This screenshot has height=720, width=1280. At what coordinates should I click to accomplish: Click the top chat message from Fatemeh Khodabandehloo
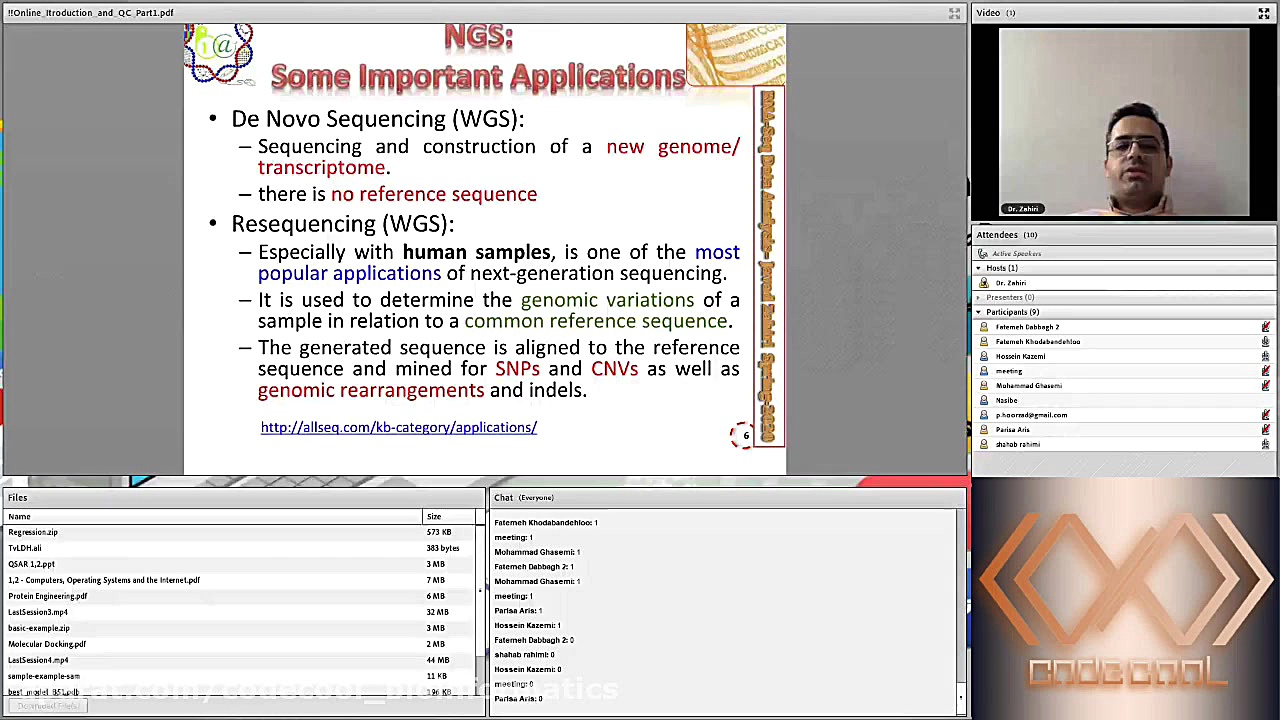coord(546,523)
